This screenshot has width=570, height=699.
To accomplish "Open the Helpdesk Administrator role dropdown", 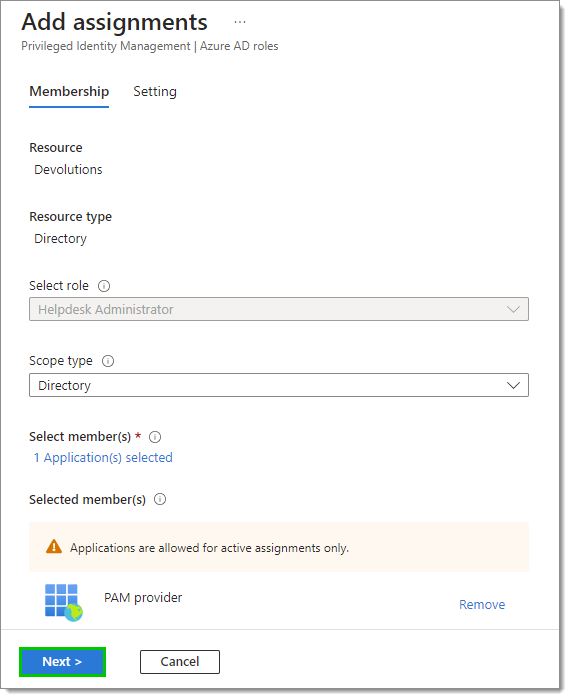I will point(279,310).
